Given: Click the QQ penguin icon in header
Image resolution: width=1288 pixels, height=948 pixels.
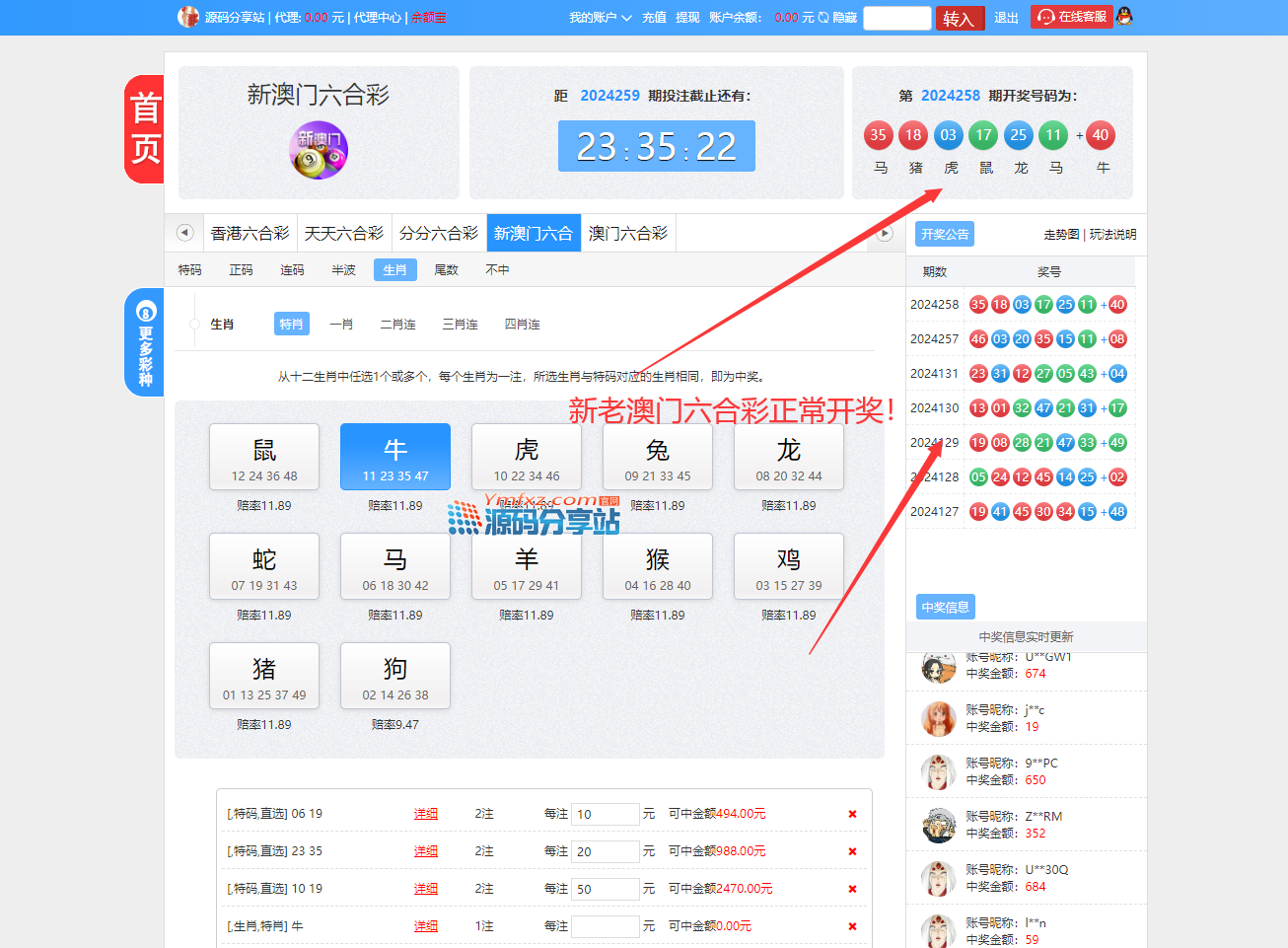Looking at the screenshot, I should (1124, 17).
